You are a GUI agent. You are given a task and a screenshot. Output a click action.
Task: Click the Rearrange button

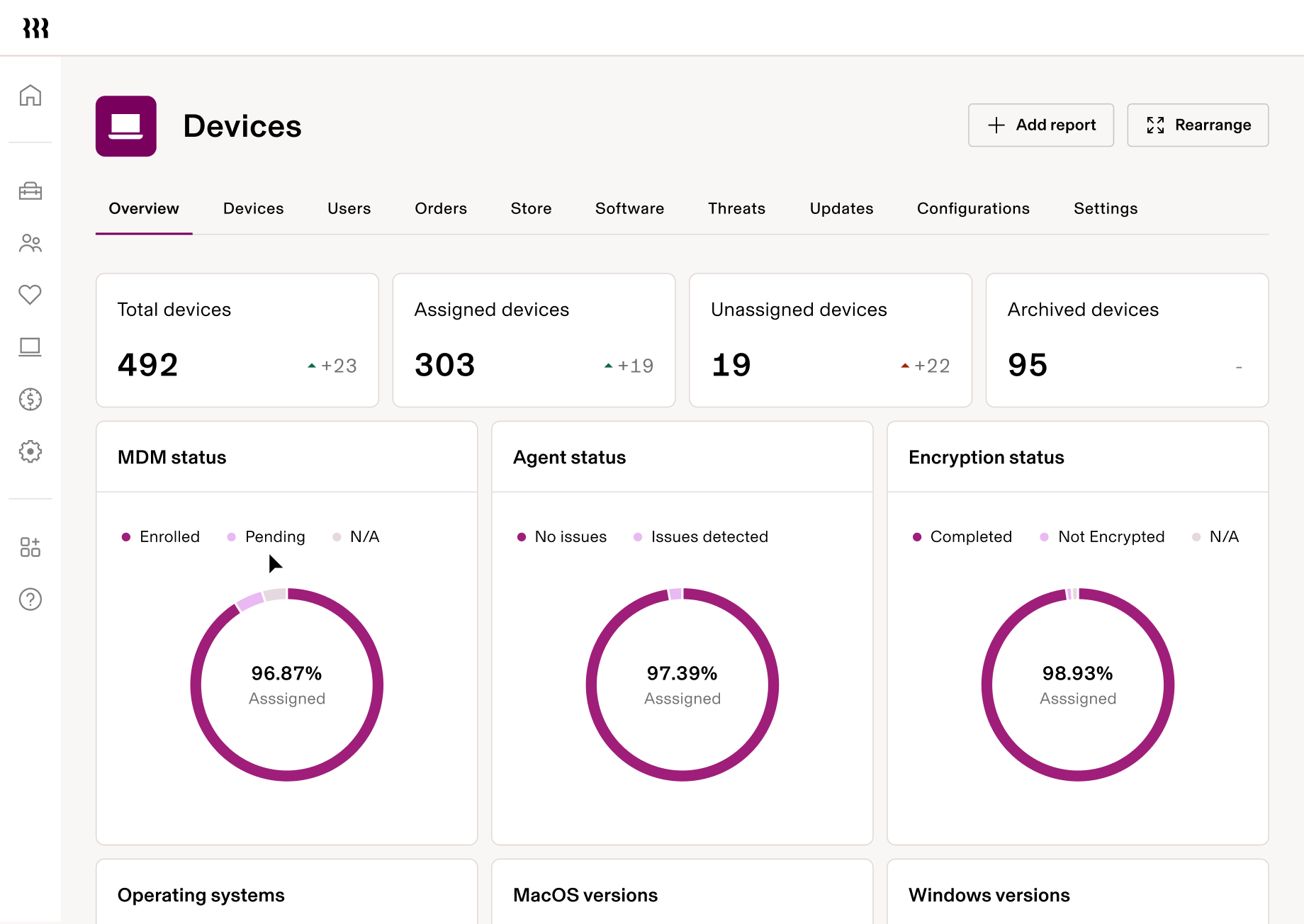[x=1198, y=125]
